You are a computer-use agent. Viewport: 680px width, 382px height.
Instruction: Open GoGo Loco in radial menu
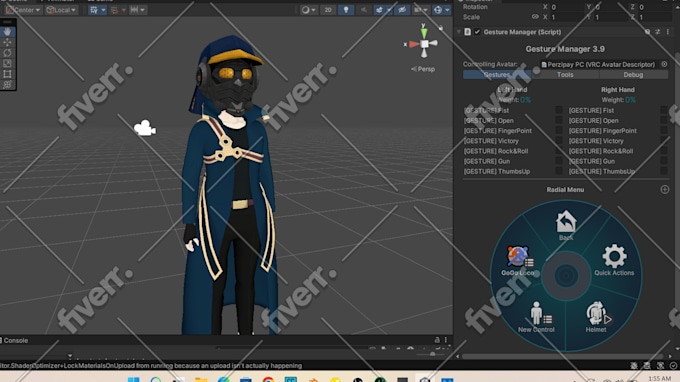518,260
